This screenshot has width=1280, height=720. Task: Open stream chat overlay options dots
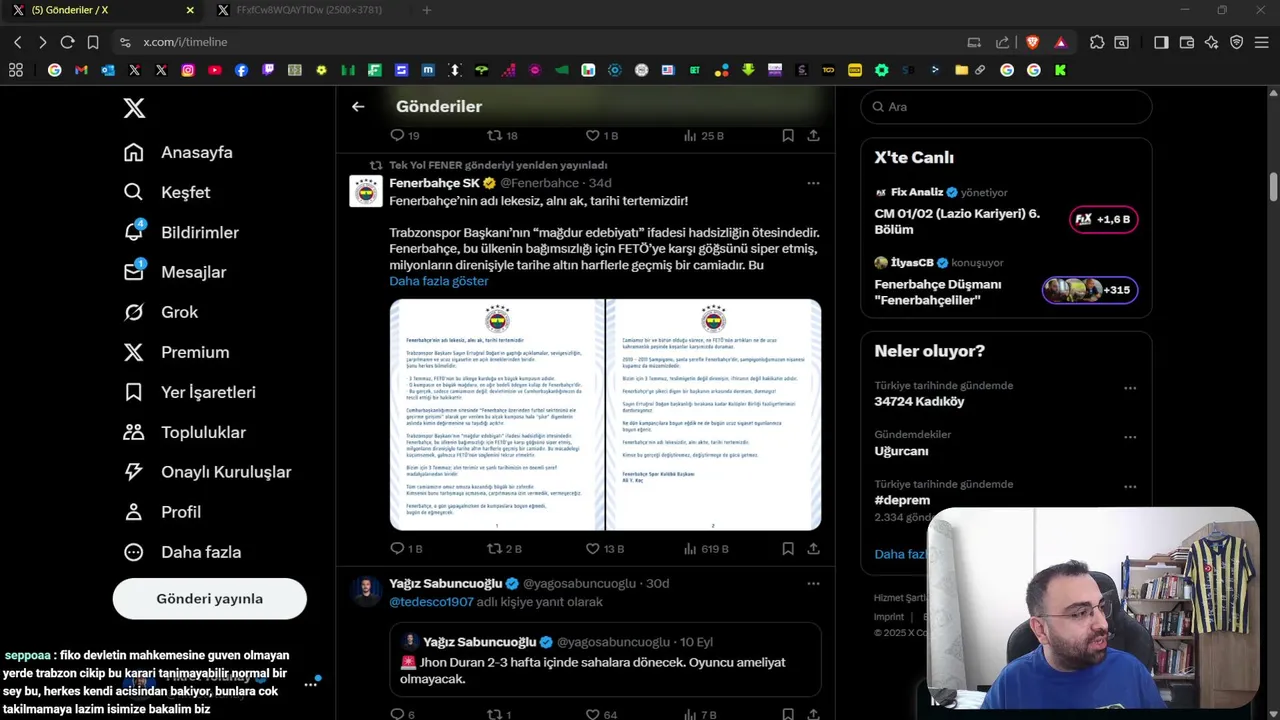[311, 684]
